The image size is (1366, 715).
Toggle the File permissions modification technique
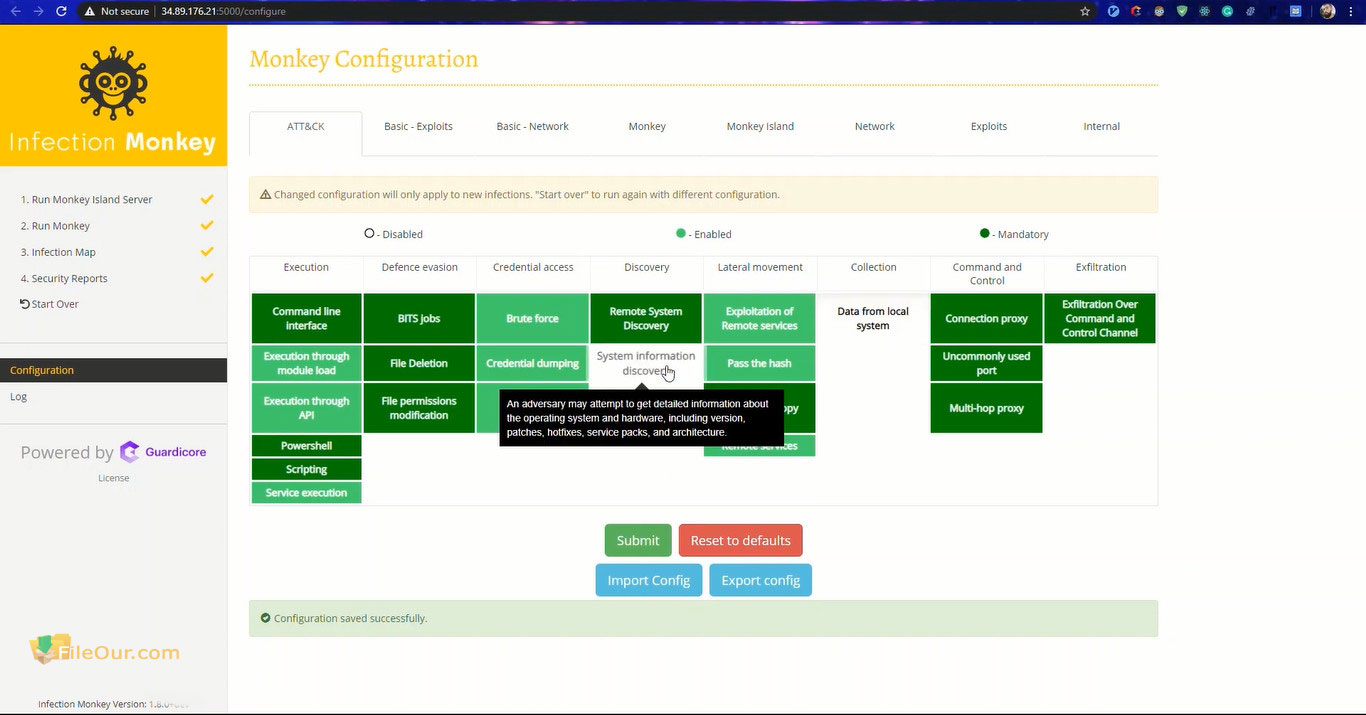click(x=419, y=408)
